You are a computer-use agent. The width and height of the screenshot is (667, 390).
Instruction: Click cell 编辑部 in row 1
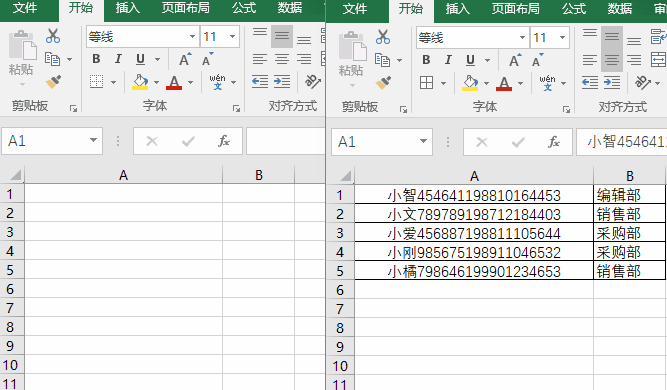(629, 195)
